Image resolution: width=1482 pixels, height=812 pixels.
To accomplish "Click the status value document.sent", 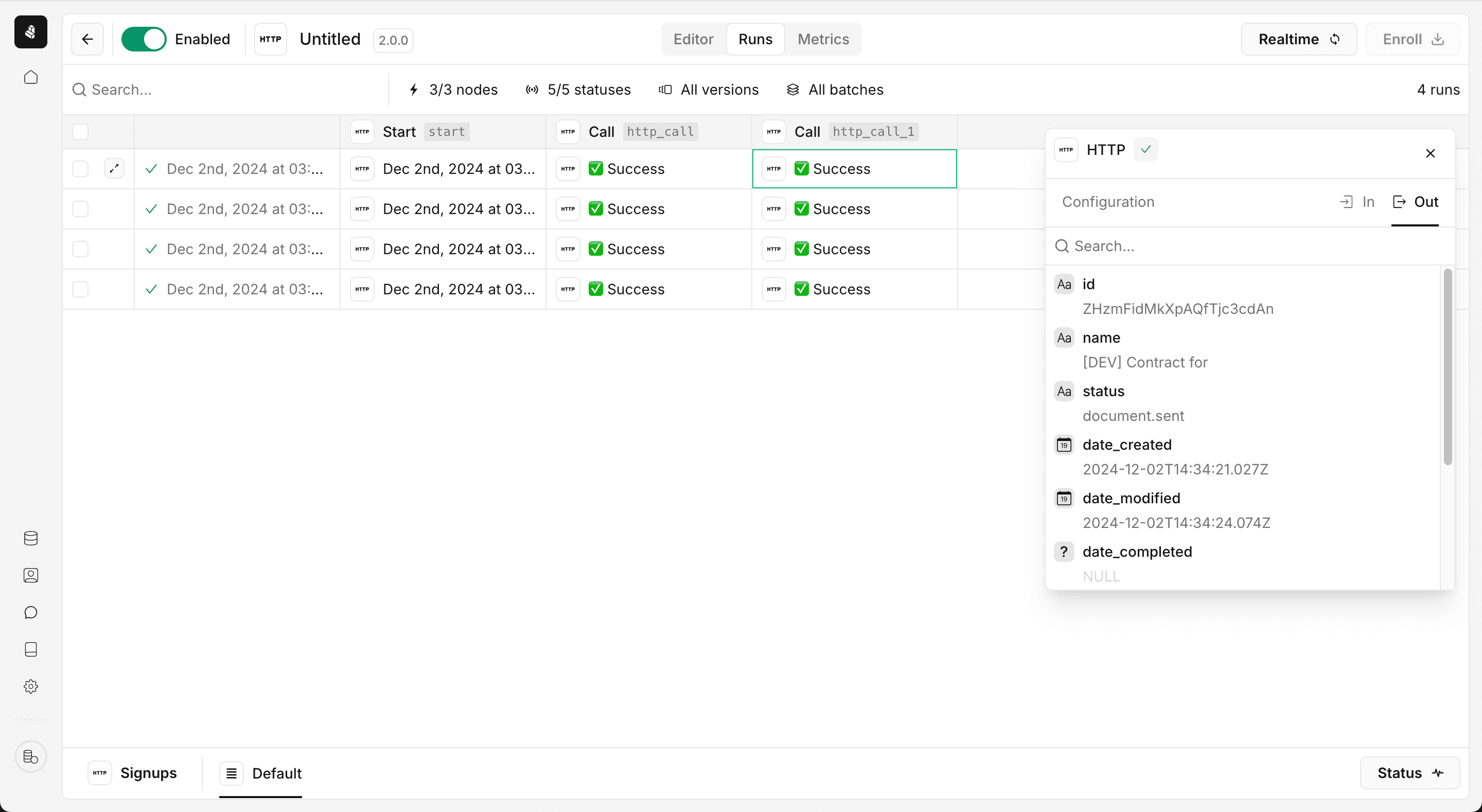I will click(1133, 416).
